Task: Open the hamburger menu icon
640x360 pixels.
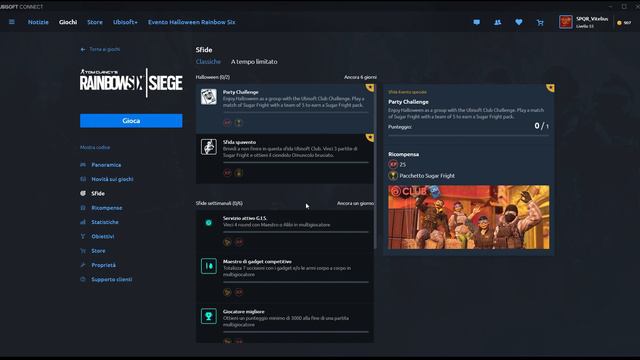Action: (12, 22)
